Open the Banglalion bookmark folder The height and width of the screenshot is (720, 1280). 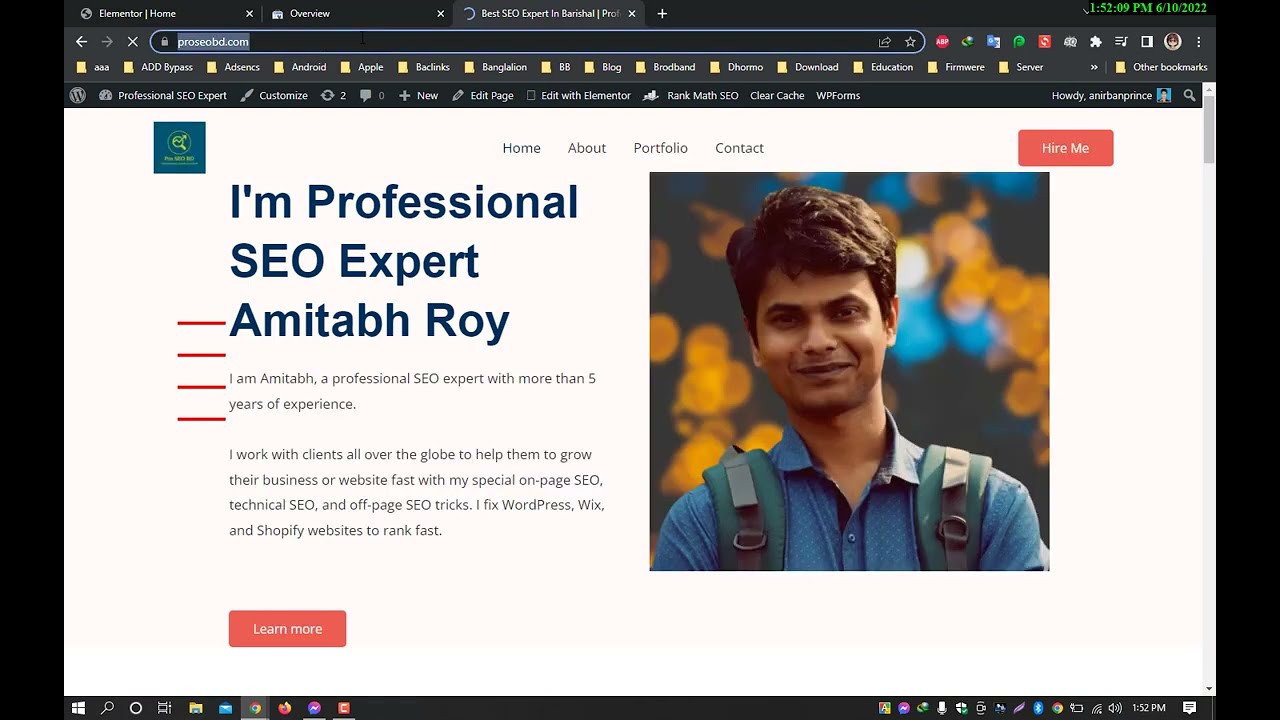pyautogui.click(x=495, y=67)
